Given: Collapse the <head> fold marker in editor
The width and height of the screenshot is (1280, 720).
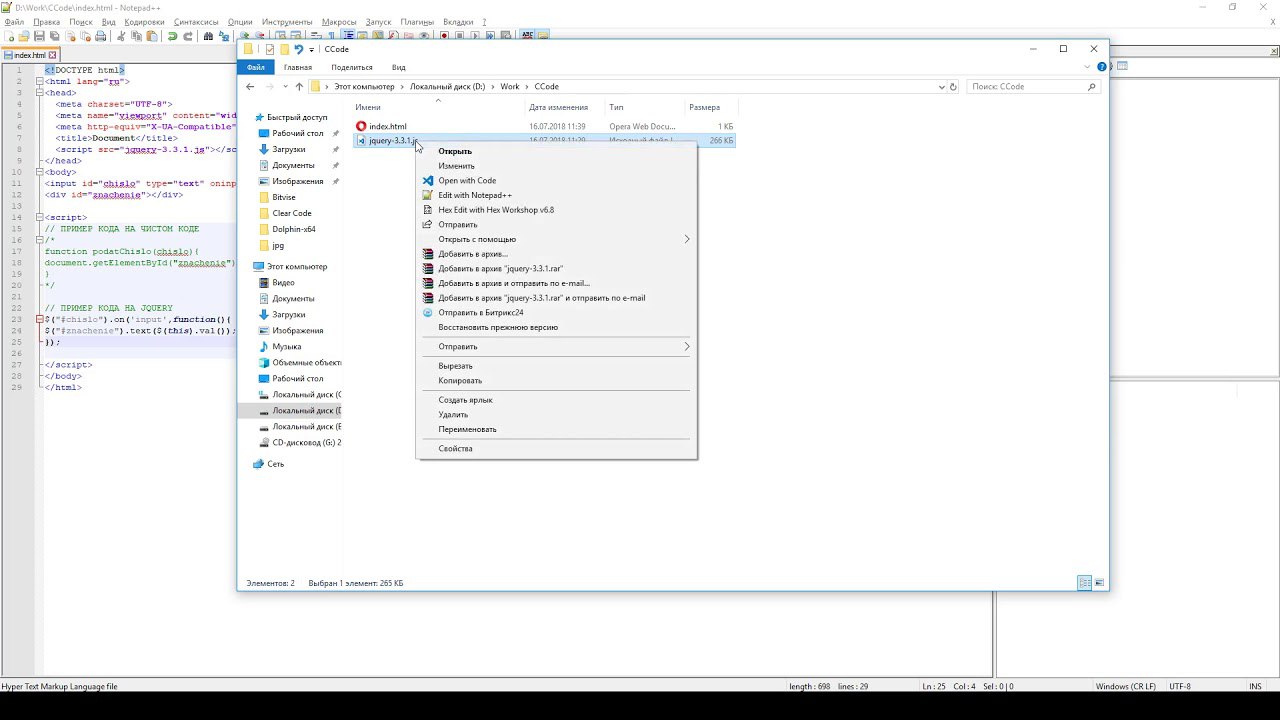Looking at the screenshot, I should pyautogui.click(x=38, y=93).
